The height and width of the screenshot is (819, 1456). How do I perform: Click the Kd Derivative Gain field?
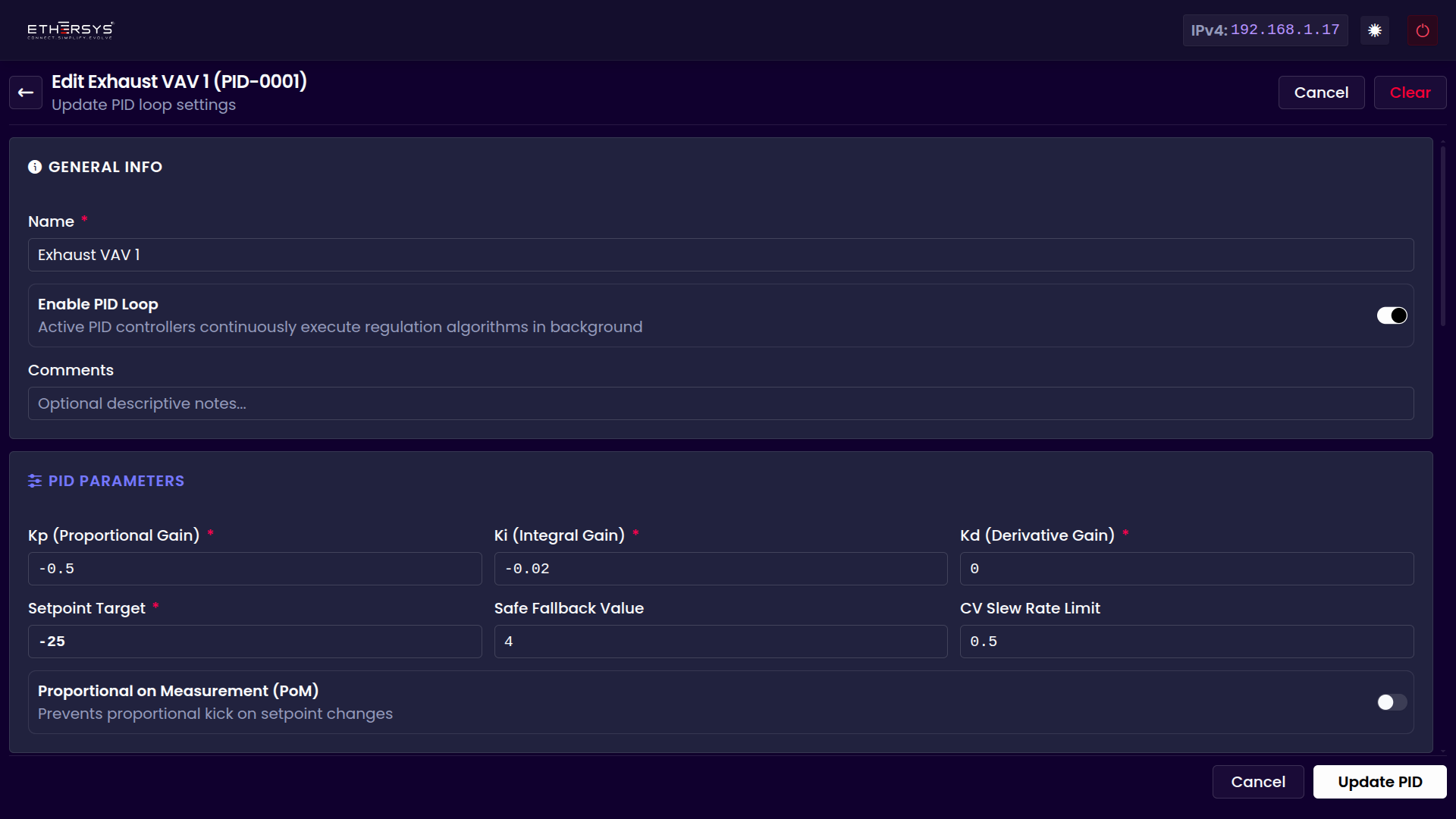tap(1187, 569)
